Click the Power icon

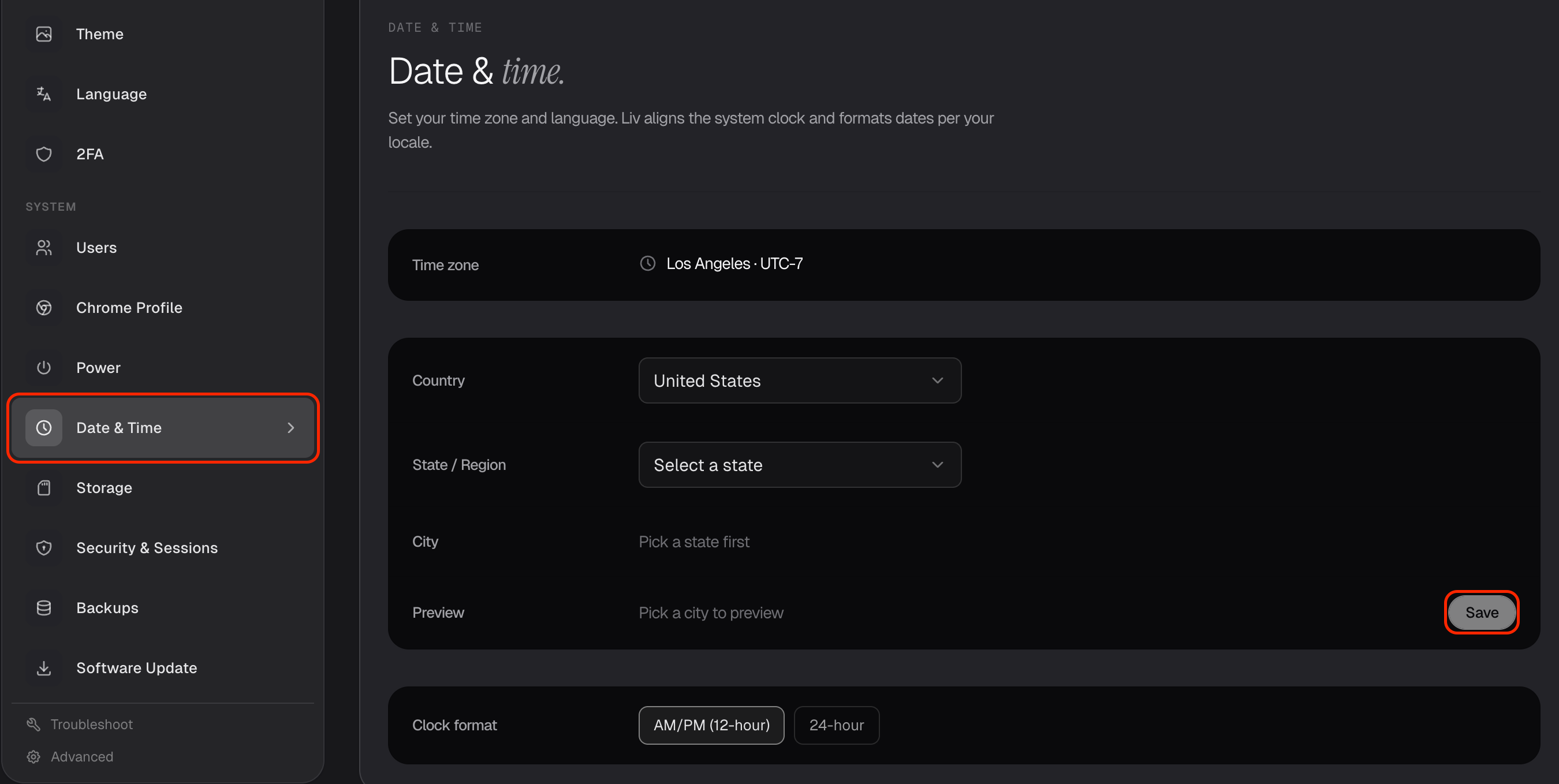(x=43, y=367)
